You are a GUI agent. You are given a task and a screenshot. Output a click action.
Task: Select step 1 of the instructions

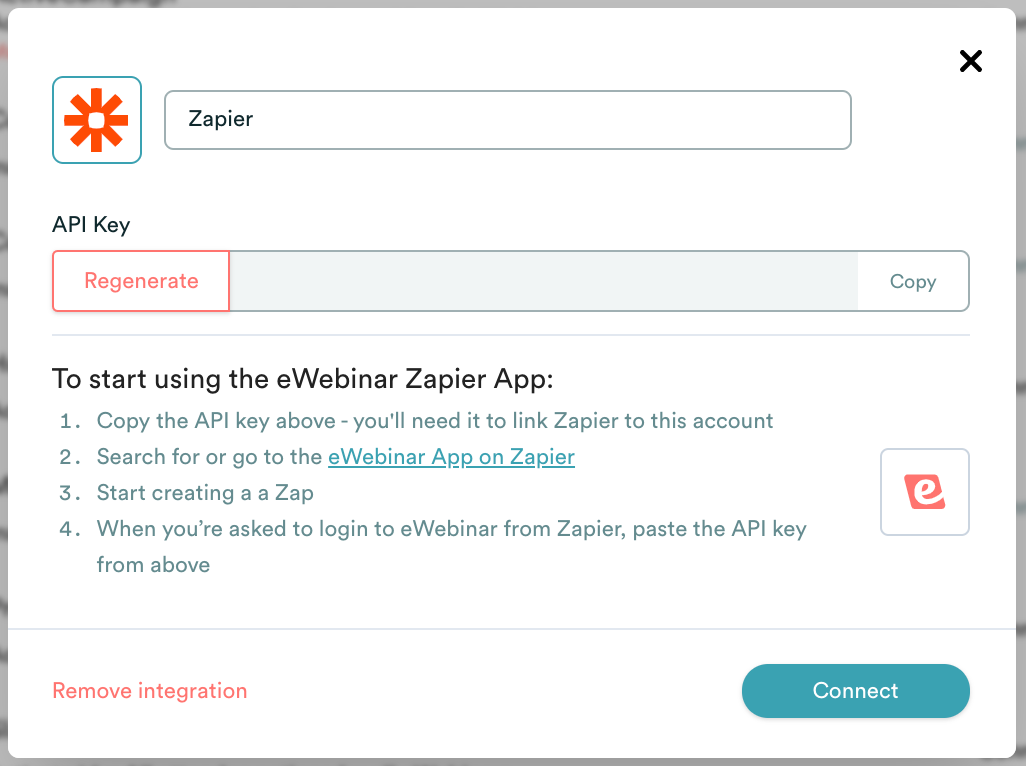click(x=434, y=420)
